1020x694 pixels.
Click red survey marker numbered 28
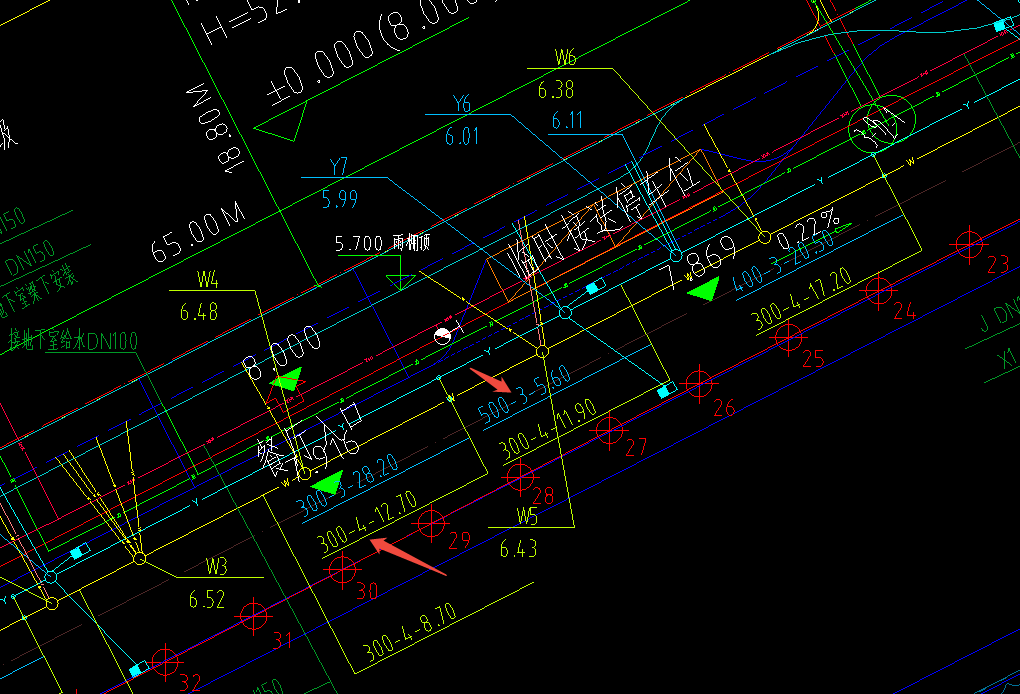(520, 477)
